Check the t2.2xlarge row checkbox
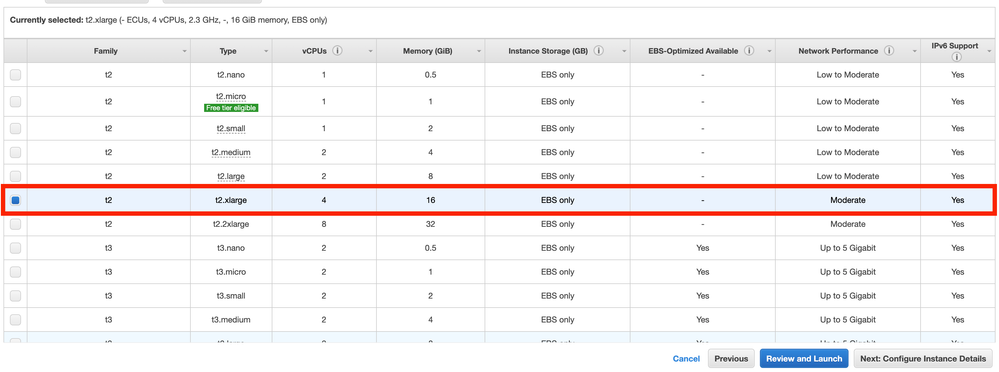The image size is (999, 372). (15, 224)
